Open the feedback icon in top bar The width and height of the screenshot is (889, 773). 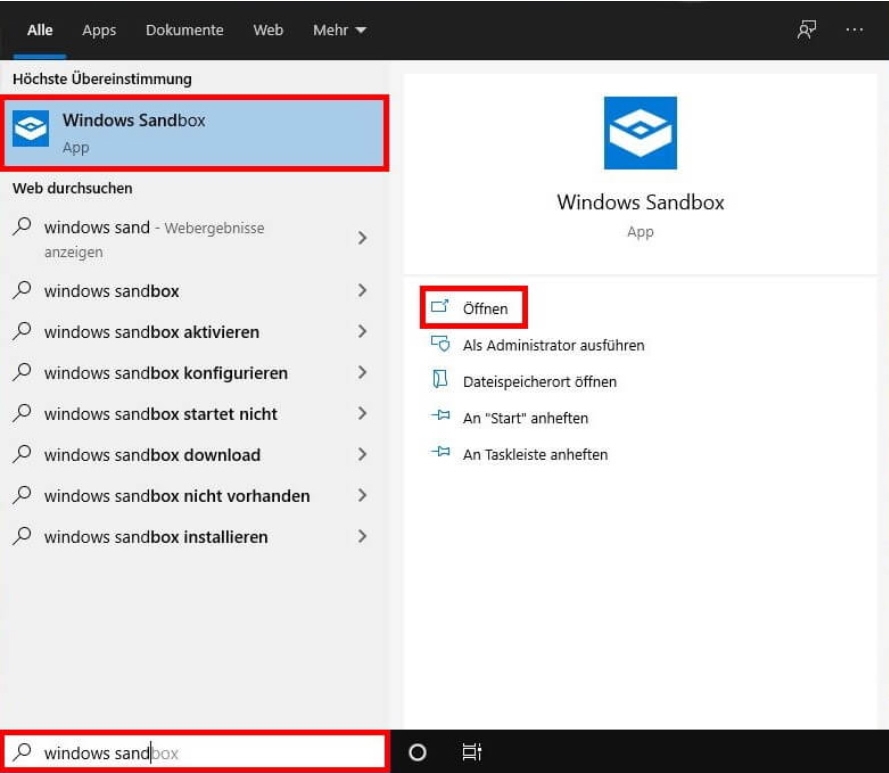click(806, 29)
